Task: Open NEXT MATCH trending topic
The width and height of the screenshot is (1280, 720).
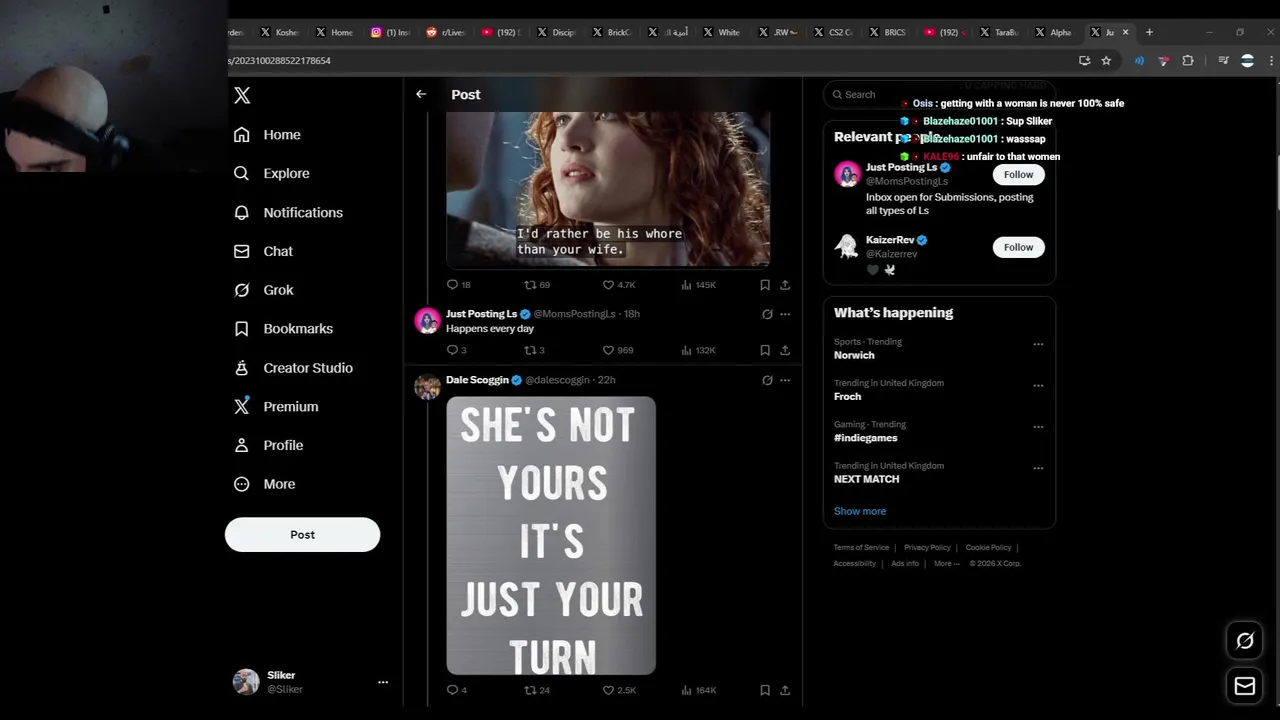Action: pos(866,479)
